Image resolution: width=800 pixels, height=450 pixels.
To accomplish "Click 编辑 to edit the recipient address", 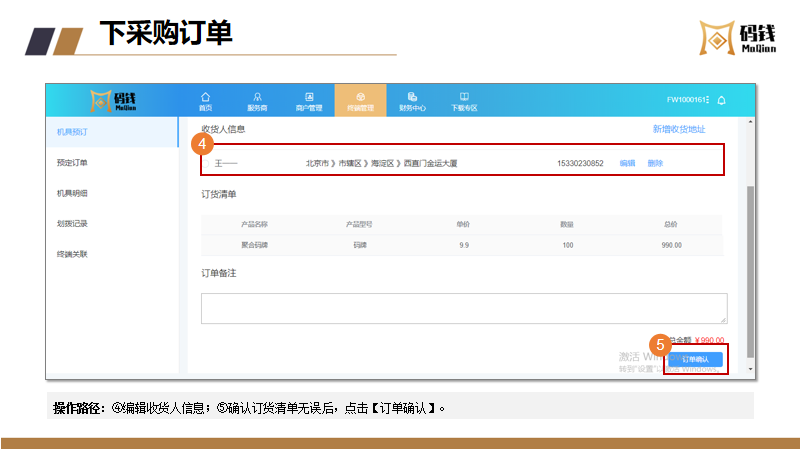I will (x=627, y=163).
